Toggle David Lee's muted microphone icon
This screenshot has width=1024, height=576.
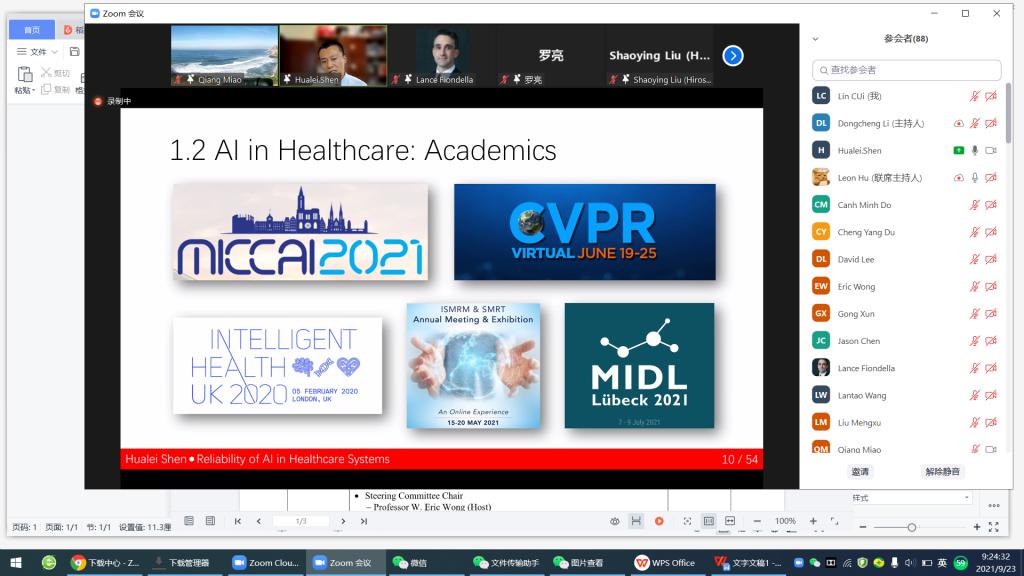click(974, 259)
